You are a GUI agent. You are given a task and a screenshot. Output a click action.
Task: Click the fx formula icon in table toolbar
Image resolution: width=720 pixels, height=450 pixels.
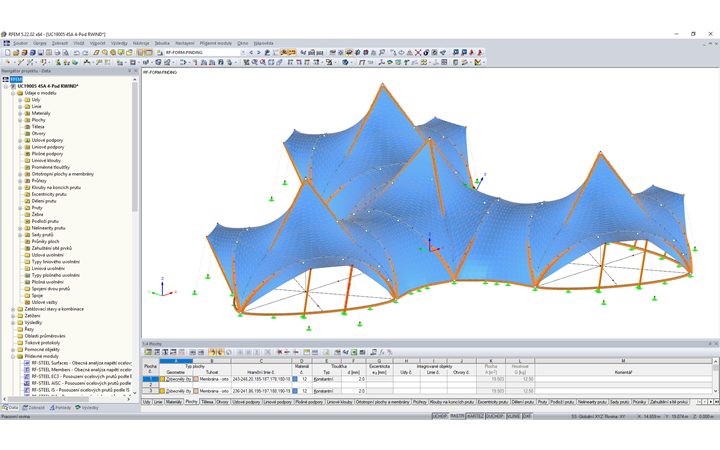click(x=382, y=352)
